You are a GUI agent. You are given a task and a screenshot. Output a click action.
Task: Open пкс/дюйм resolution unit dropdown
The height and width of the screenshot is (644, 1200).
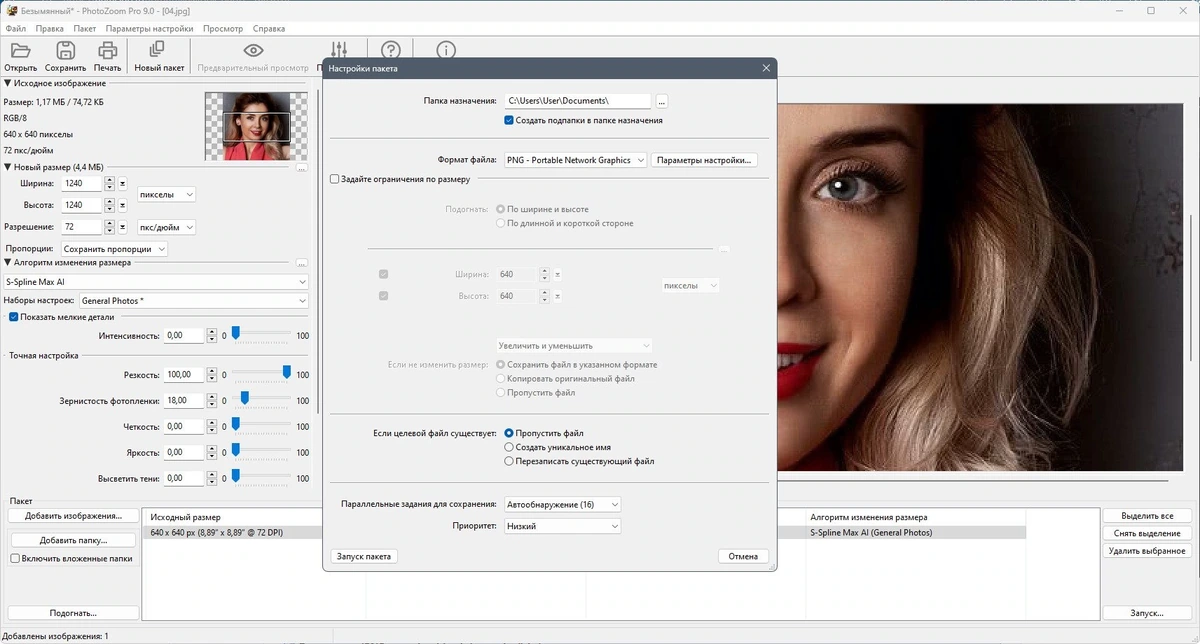coord(165,227)
